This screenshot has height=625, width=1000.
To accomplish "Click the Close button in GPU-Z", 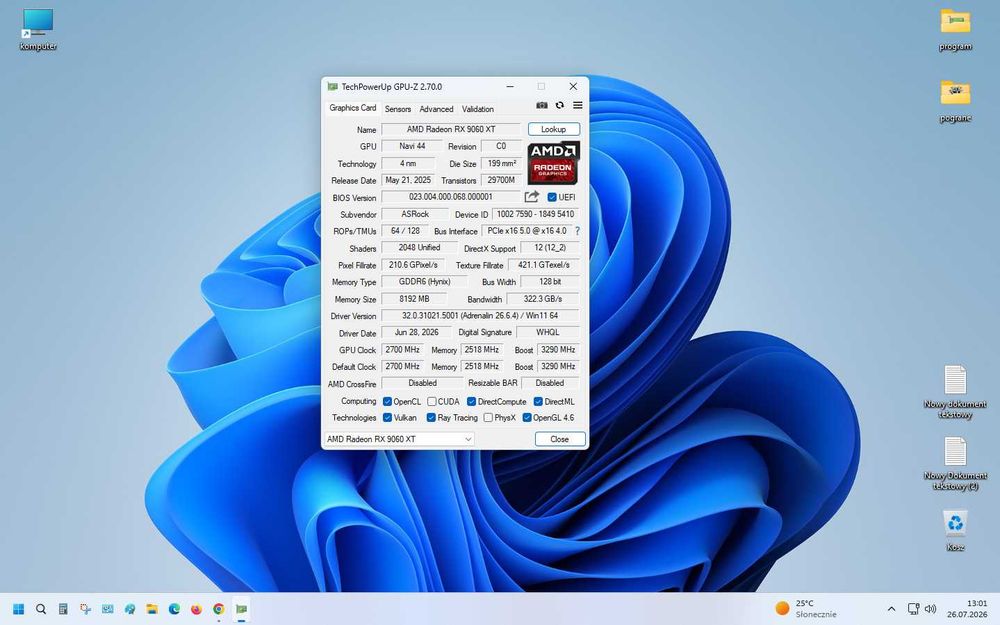I will click(x=559, y=439).
